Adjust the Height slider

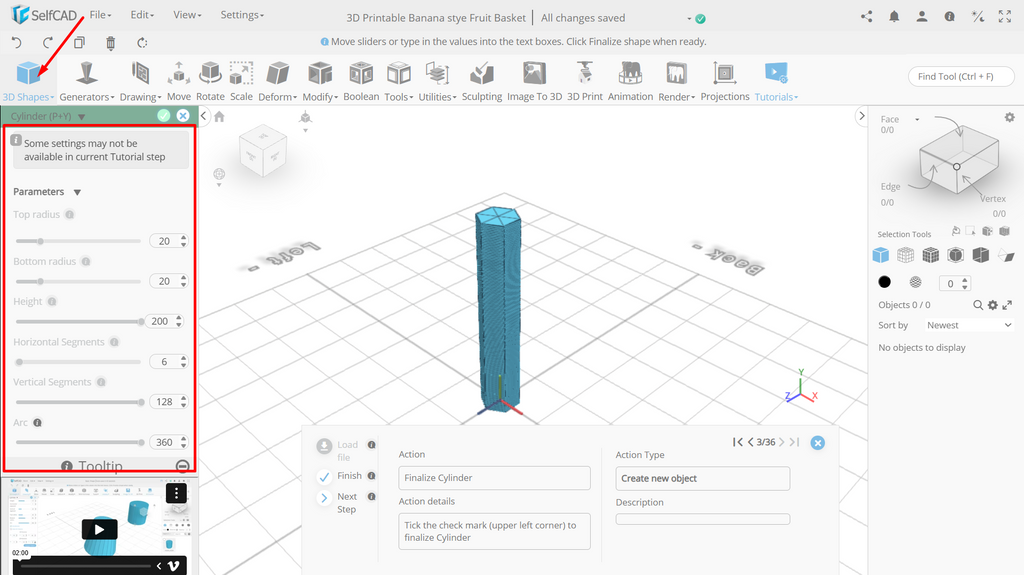pos(78,321)
